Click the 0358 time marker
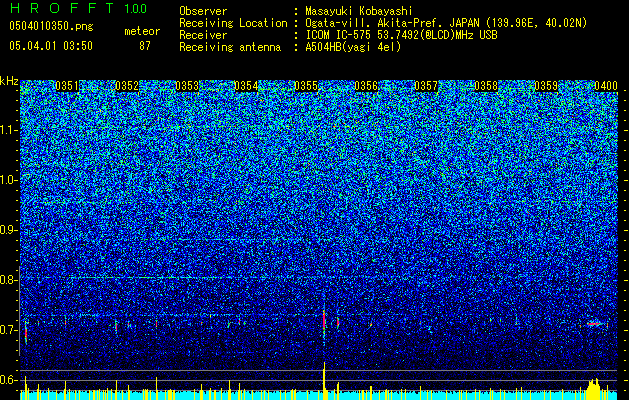 coord(486,86)
